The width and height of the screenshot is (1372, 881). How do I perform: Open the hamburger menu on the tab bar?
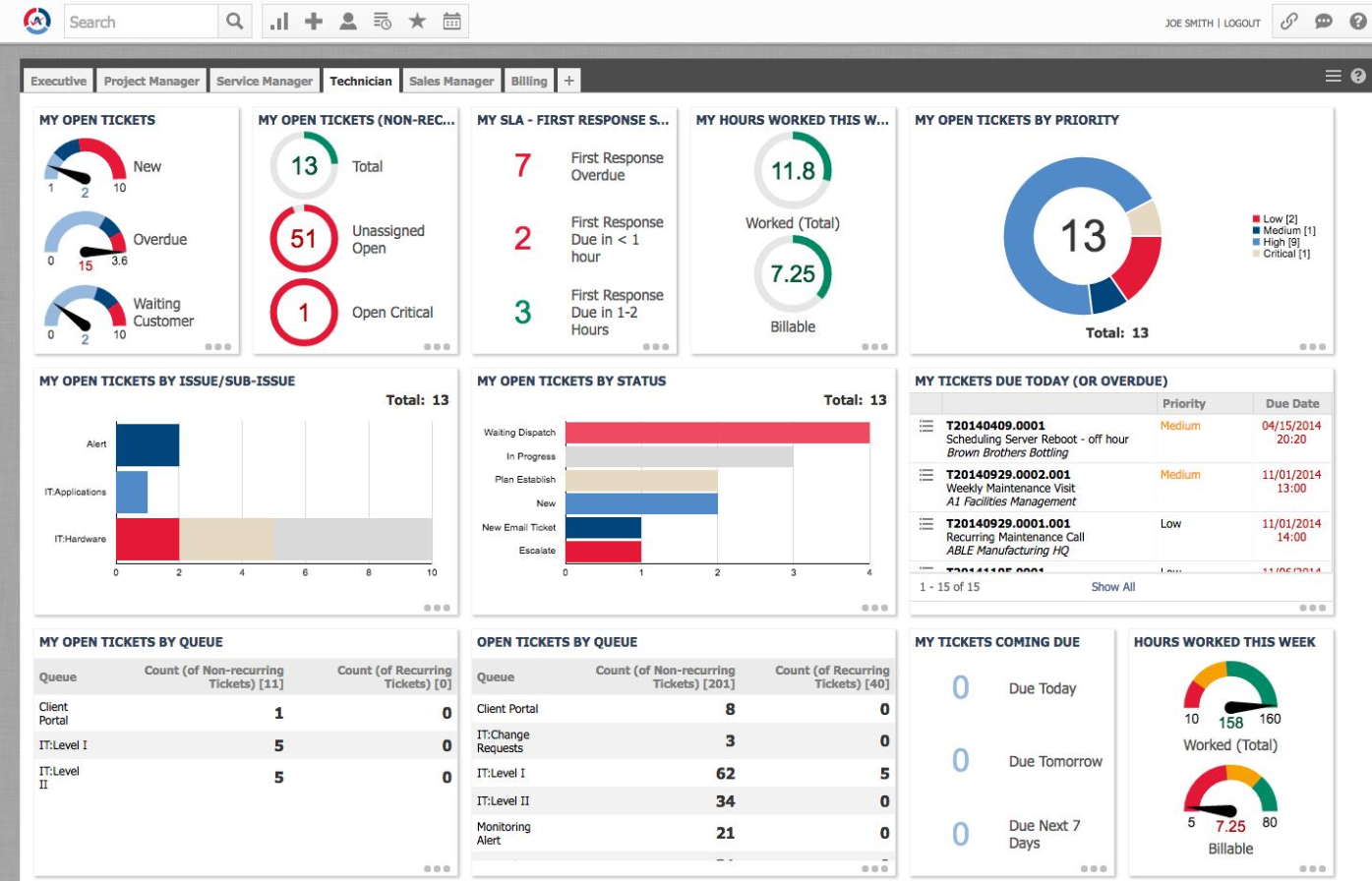click(1334, 76)
